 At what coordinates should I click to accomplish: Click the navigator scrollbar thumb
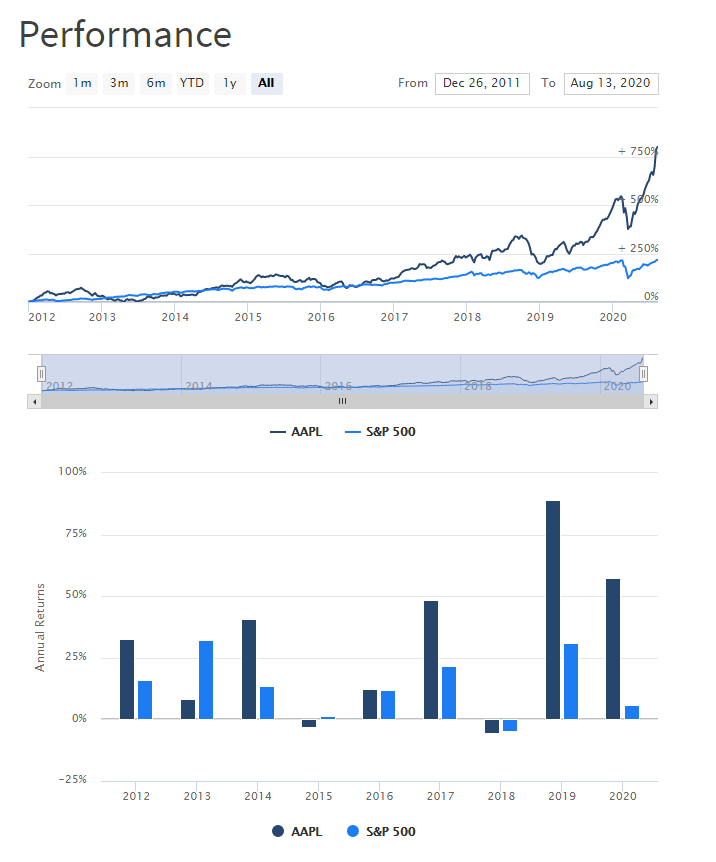343,401
